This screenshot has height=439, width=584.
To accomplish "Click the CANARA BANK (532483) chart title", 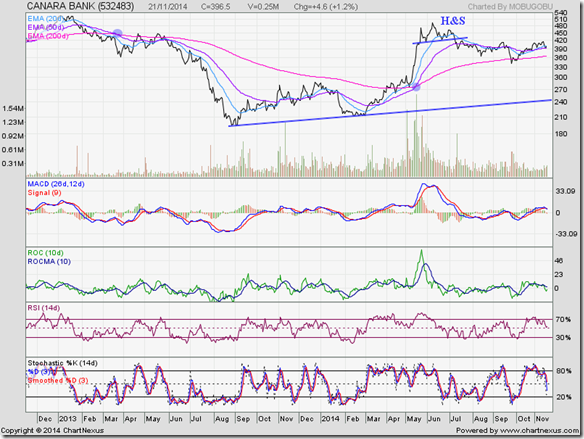I will coord(80,6).
